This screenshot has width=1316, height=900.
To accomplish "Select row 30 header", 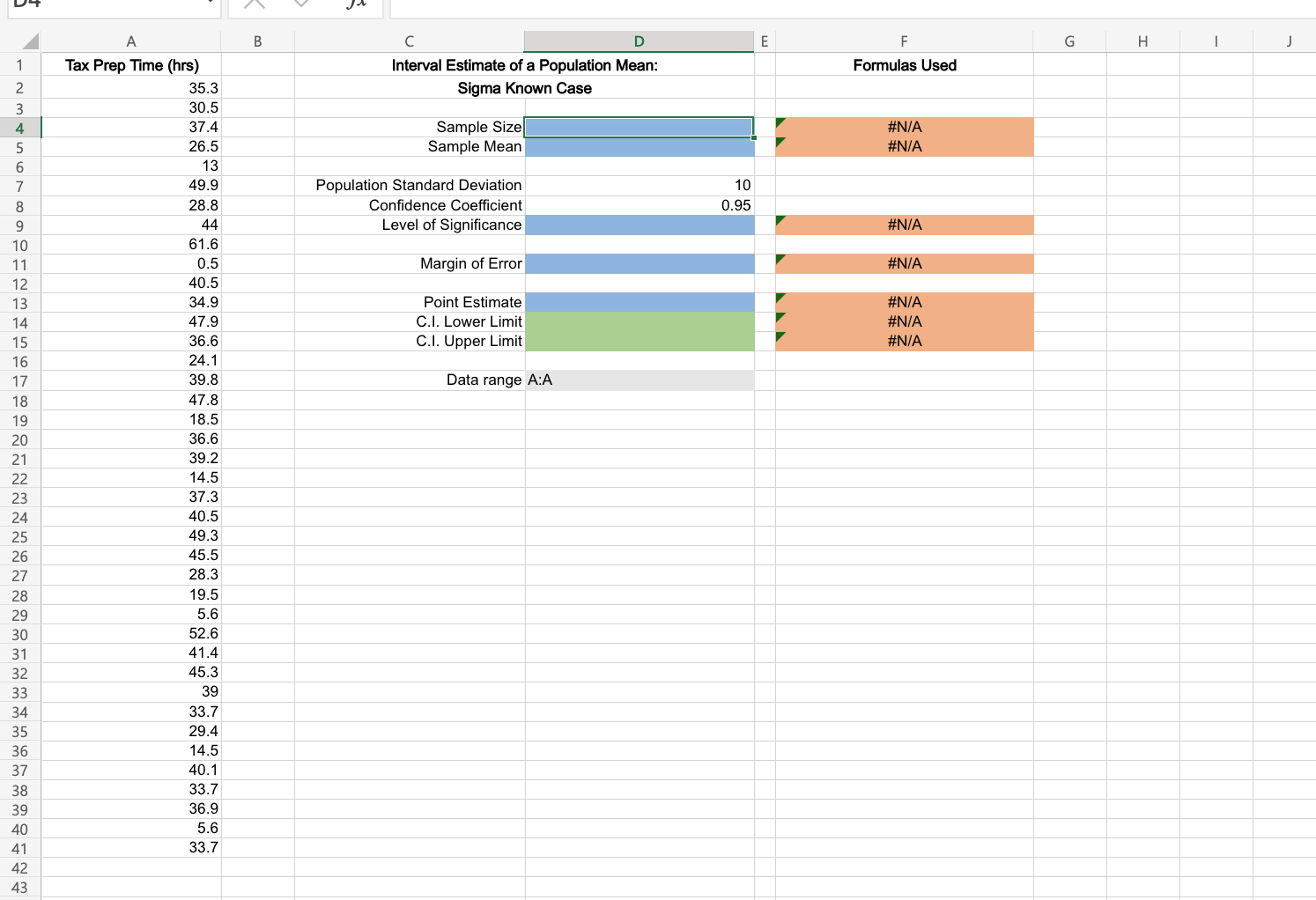I will [x=20, y=634].
